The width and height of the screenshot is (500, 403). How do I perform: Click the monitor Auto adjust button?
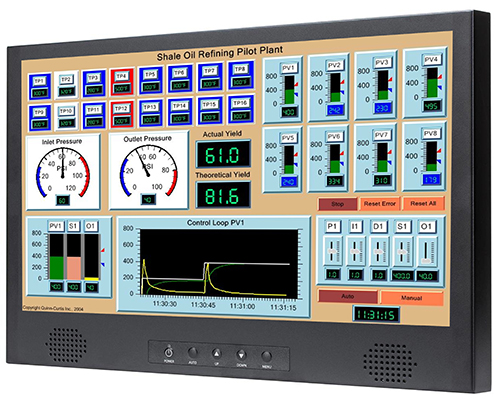pyautogui.click(x=193, y=353)
